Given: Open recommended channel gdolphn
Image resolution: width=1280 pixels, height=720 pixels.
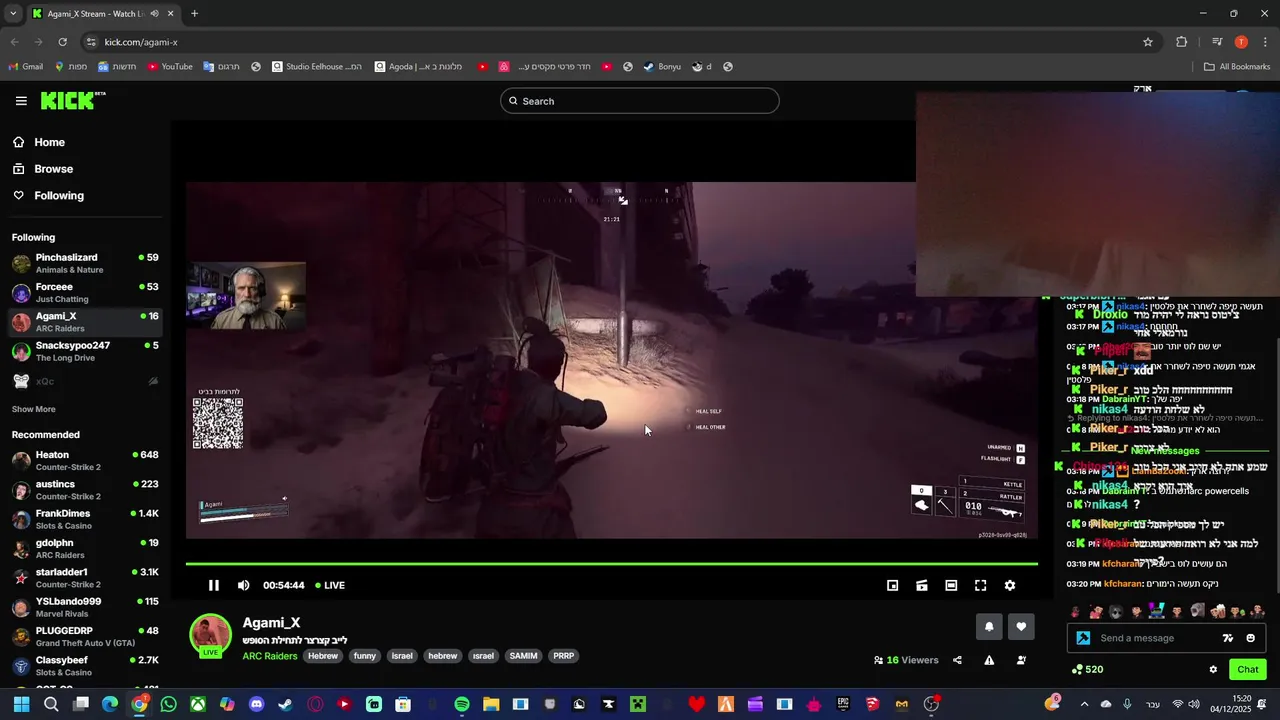Looking at the screenshot, I should pos(85,549).
